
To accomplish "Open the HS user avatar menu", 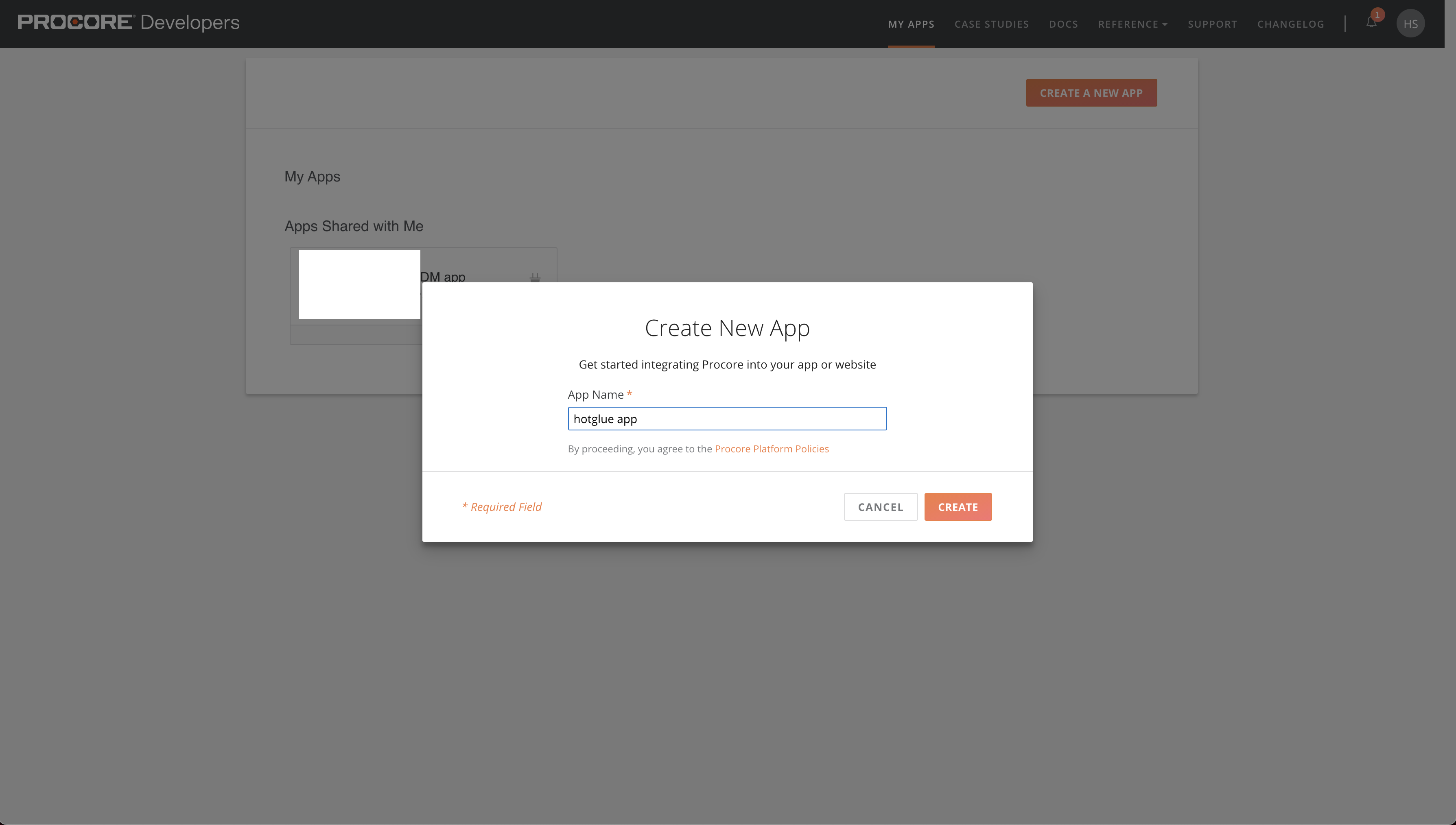I will 1411,24.
